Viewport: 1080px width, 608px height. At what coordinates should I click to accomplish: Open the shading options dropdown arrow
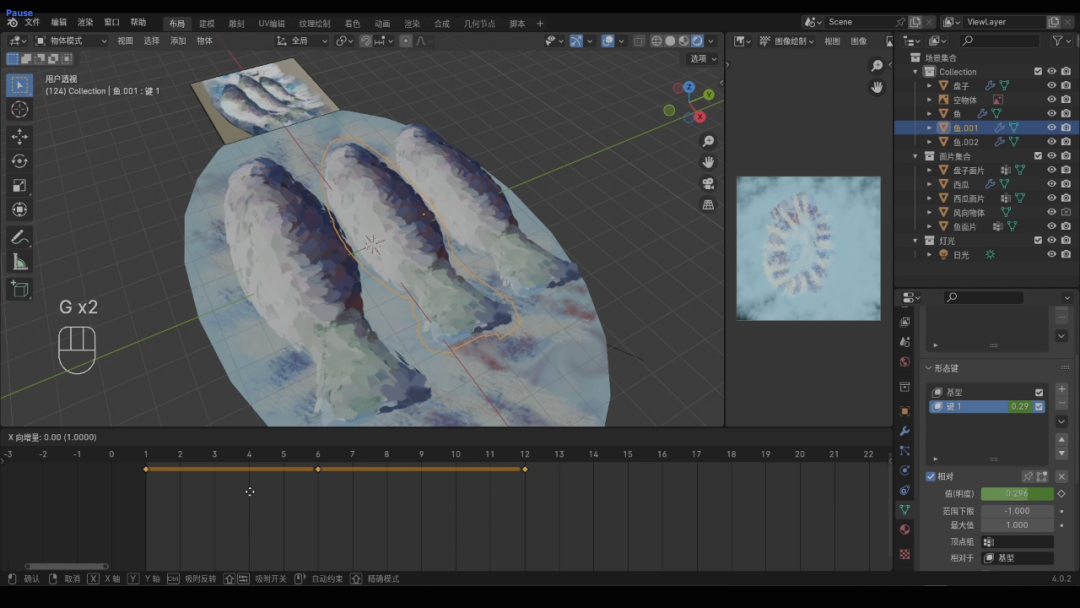711,41
